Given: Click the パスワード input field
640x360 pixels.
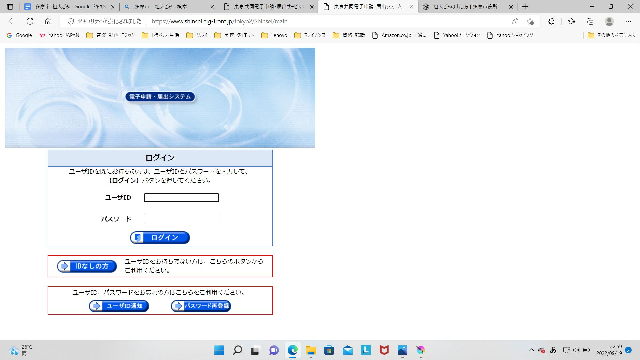Looking at the screenshot, I should click(181, 219).
